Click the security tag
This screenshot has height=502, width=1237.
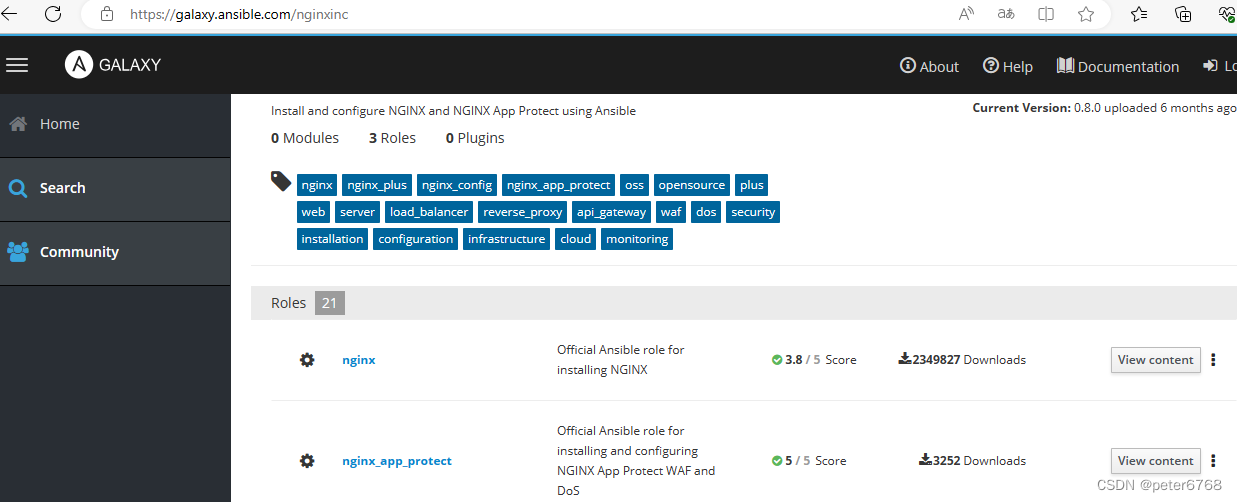[x=753, y=212]
